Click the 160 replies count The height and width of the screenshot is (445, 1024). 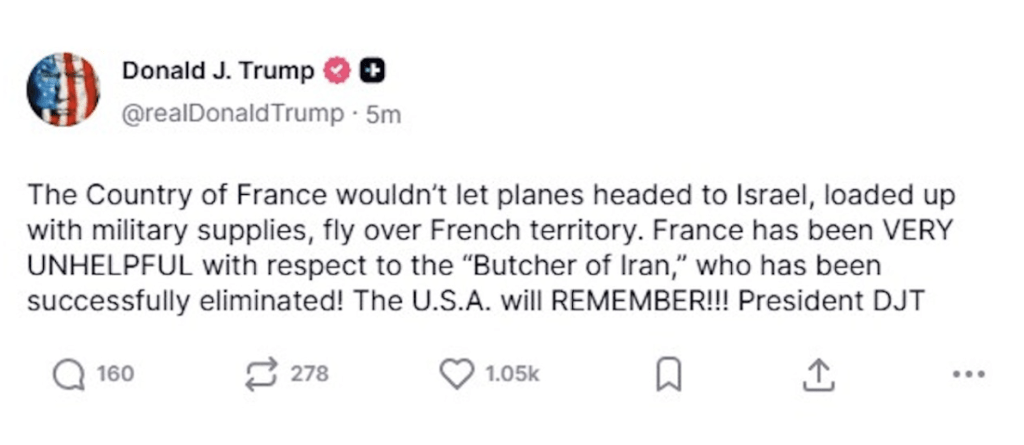click(x=115, y=375)
